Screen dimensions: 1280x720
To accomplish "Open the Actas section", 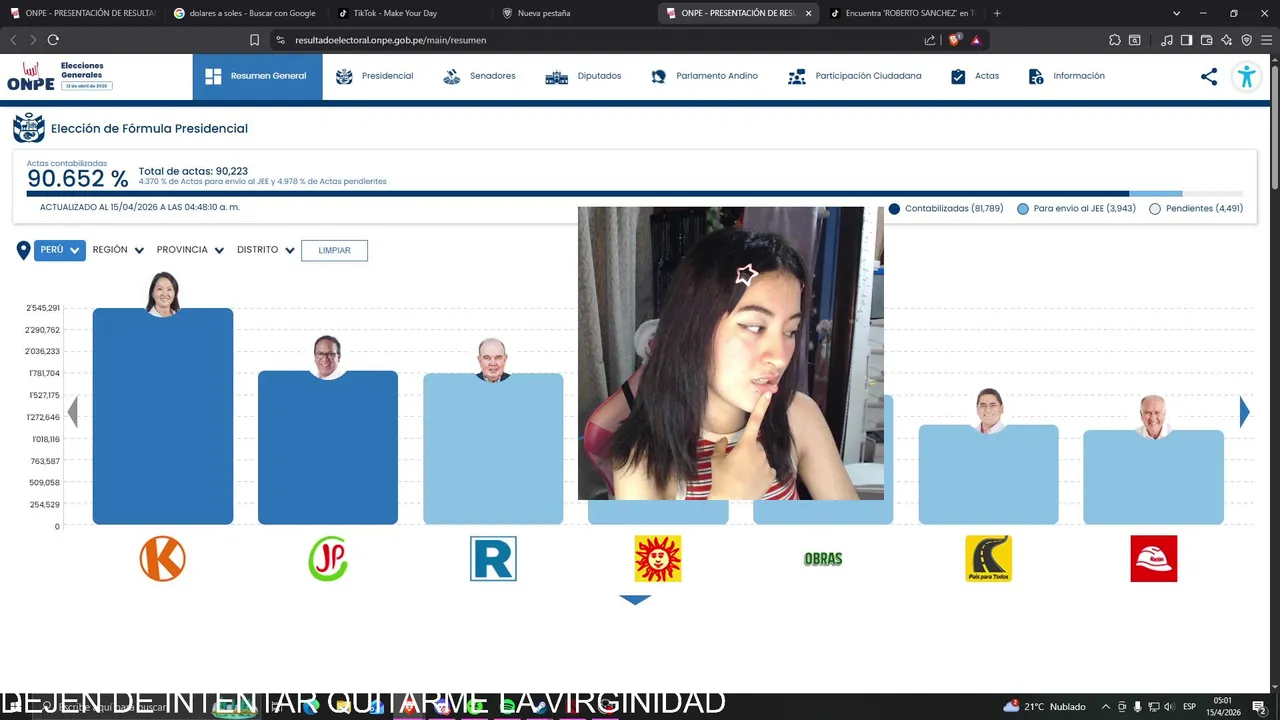I will (975, 76).
